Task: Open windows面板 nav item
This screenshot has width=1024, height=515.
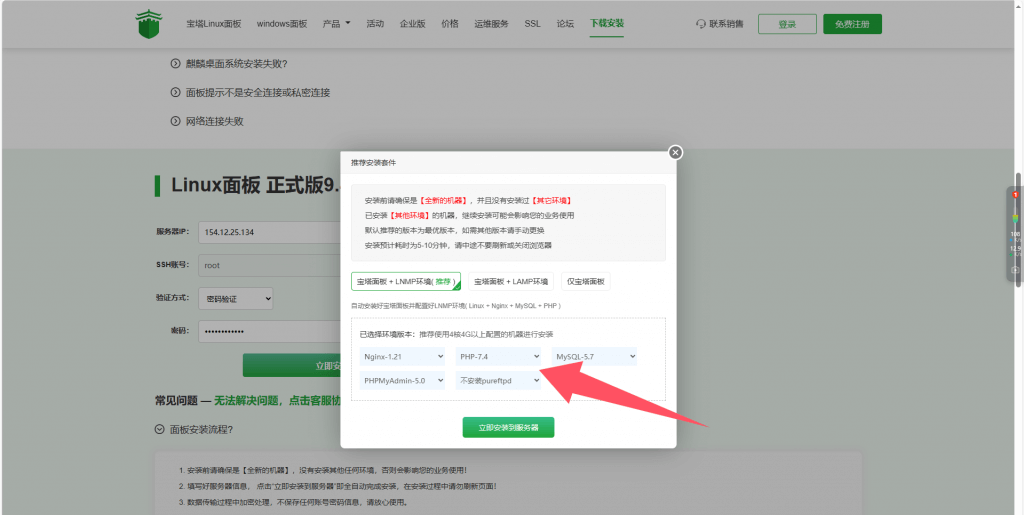Action: (281, 23)
